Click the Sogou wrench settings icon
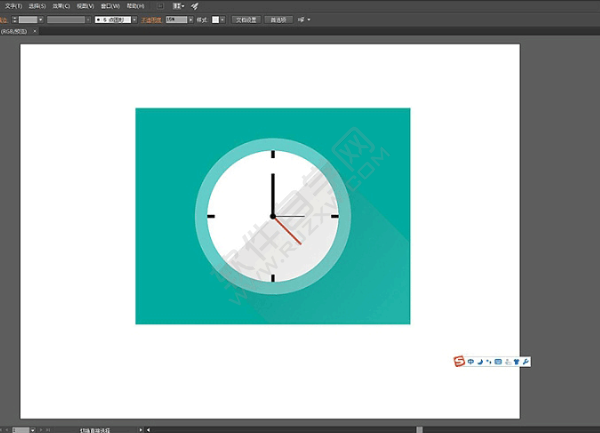 [525, 361]
